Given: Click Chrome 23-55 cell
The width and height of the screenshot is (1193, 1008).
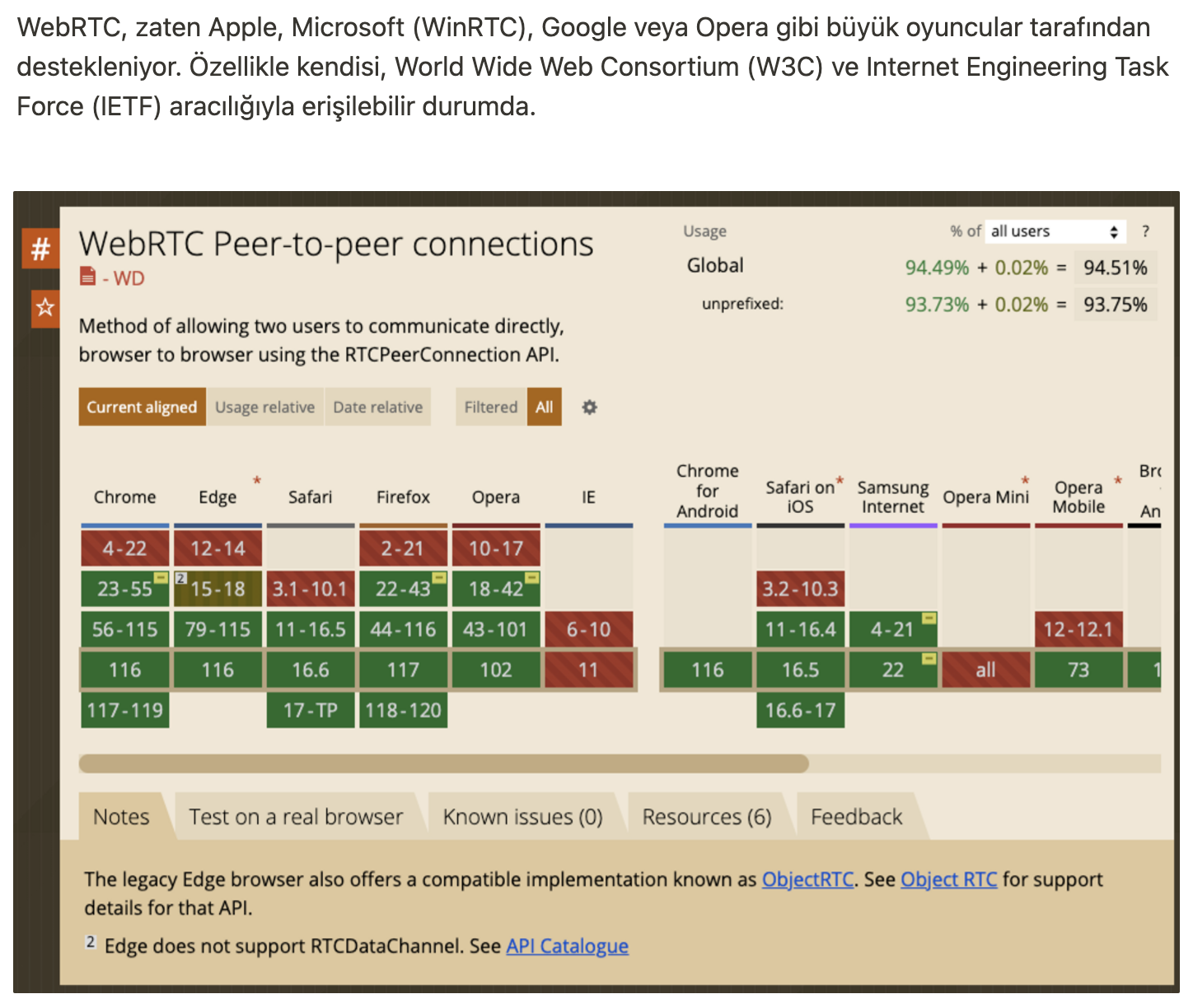Looking at the screenshot, I should (125, 589).
